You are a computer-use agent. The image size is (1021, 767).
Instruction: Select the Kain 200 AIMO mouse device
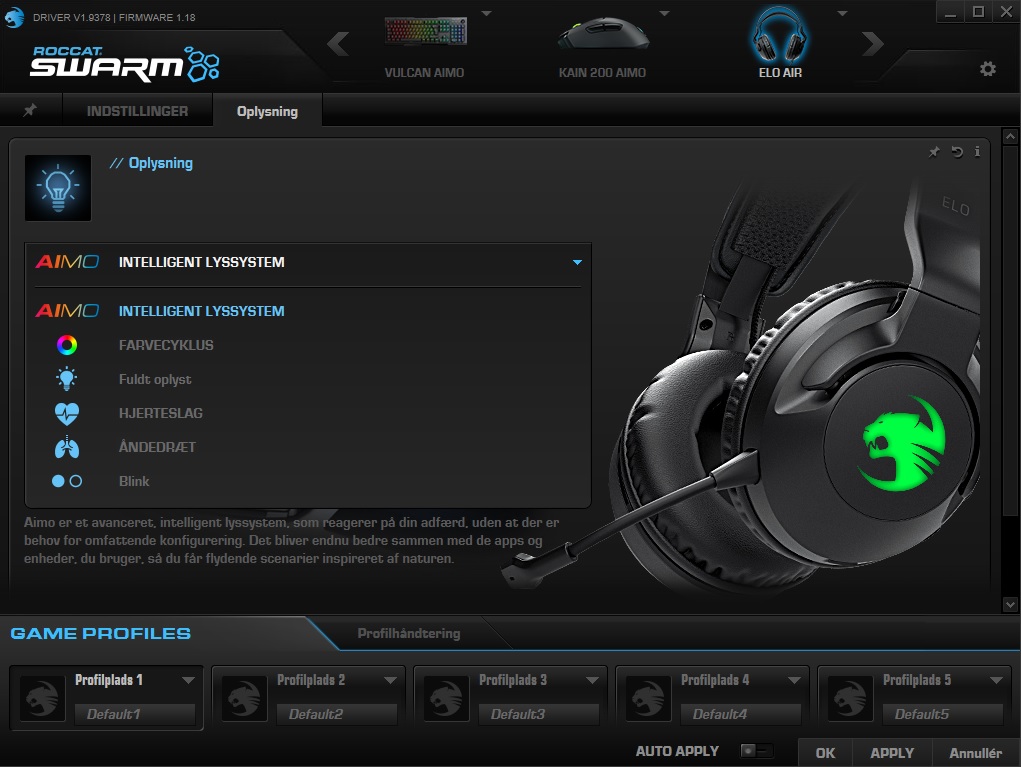pos(602,46)
